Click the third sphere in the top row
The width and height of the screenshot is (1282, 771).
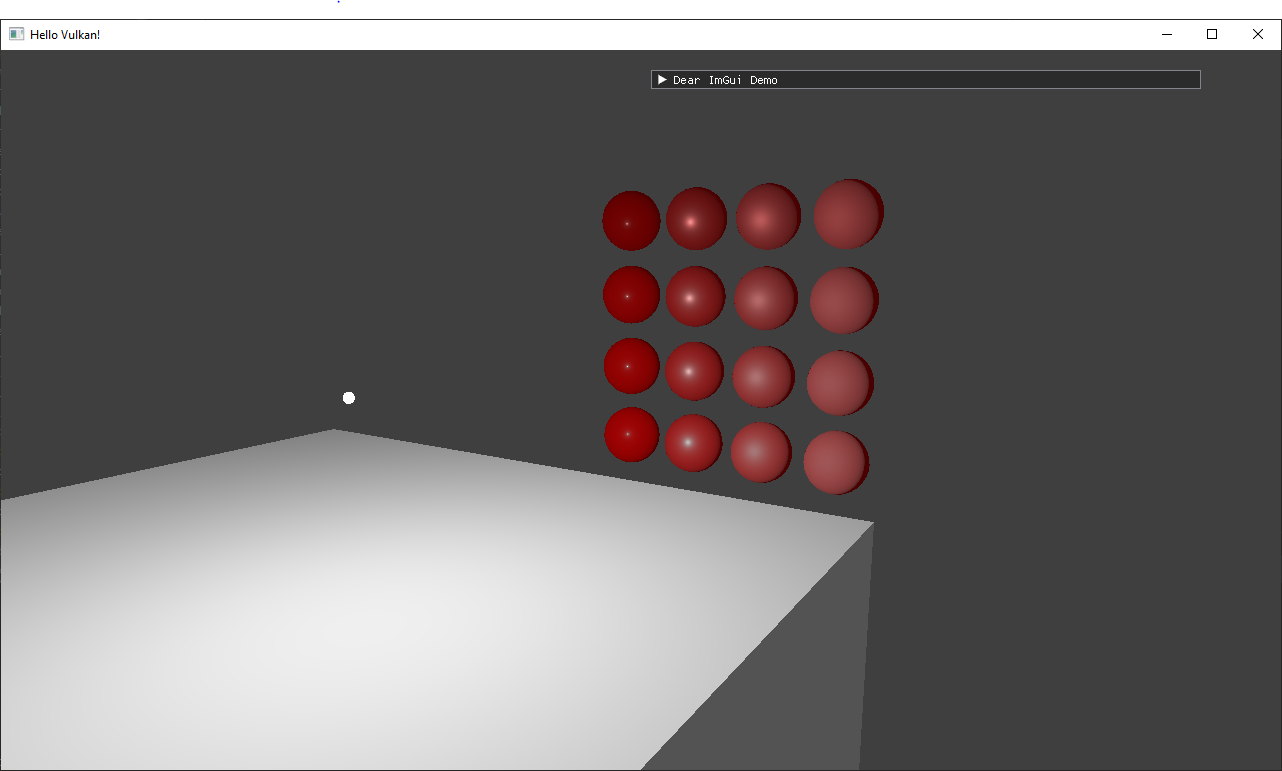click(x=768, y=216)
